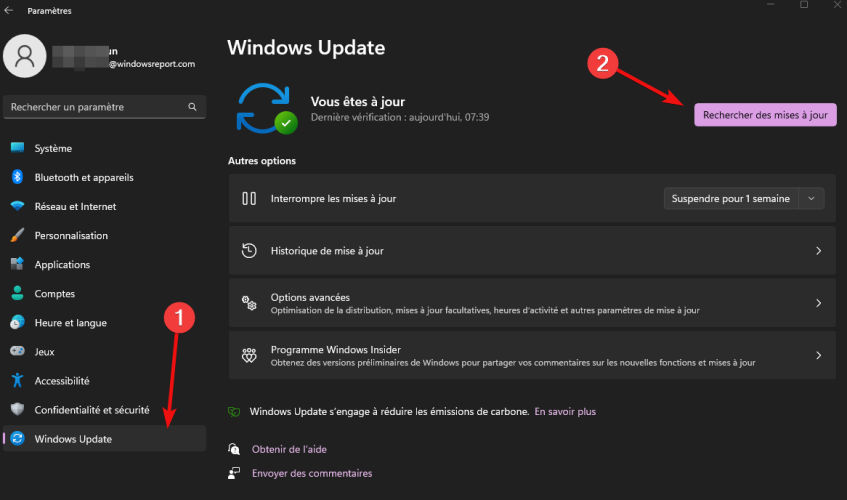Go to the Jeux section

[x=104, y=352]
